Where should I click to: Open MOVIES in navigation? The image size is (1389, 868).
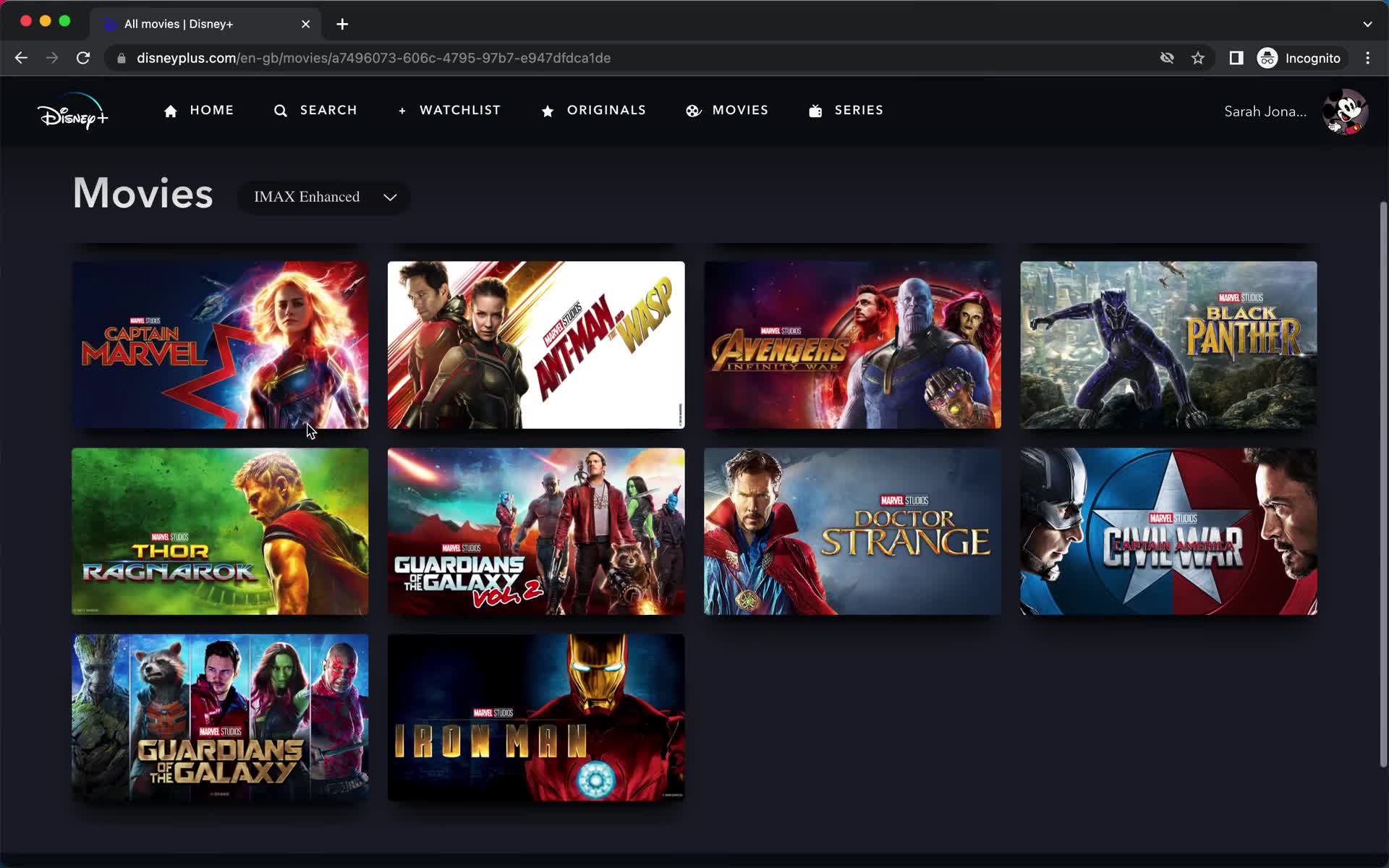pos(740,110)
